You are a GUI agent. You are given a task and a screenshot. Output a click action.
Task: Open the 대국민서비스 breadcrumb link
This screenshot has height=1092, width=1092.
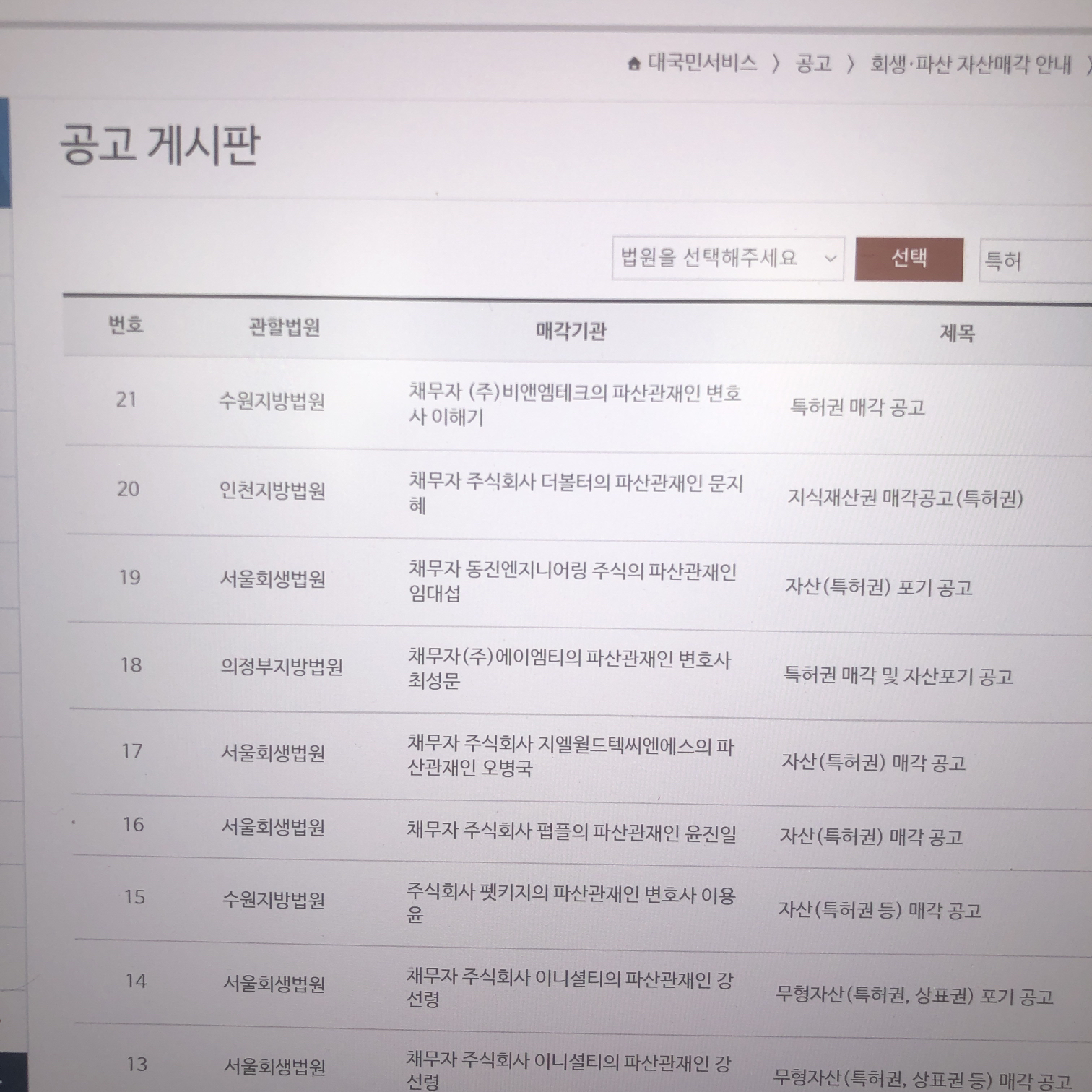702,64
